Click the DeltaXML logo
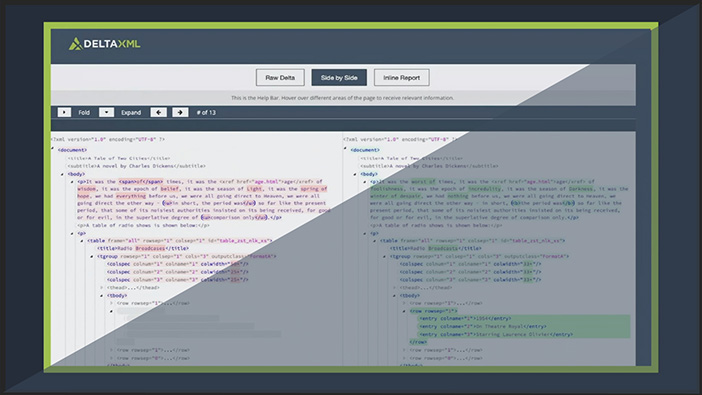The height and width of the screenshot is (395, 702). (104, 44)
